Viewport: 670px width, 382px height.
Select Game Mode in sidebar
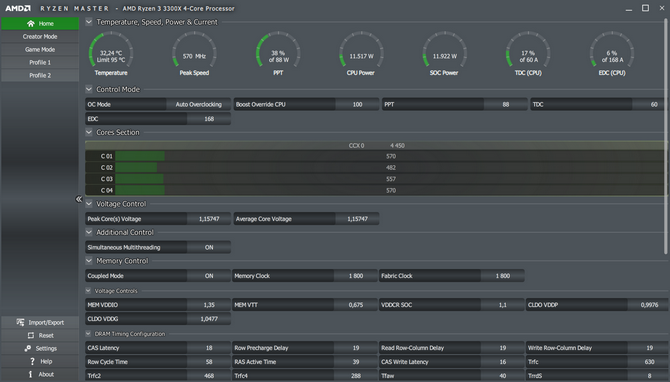click(40, 50)
